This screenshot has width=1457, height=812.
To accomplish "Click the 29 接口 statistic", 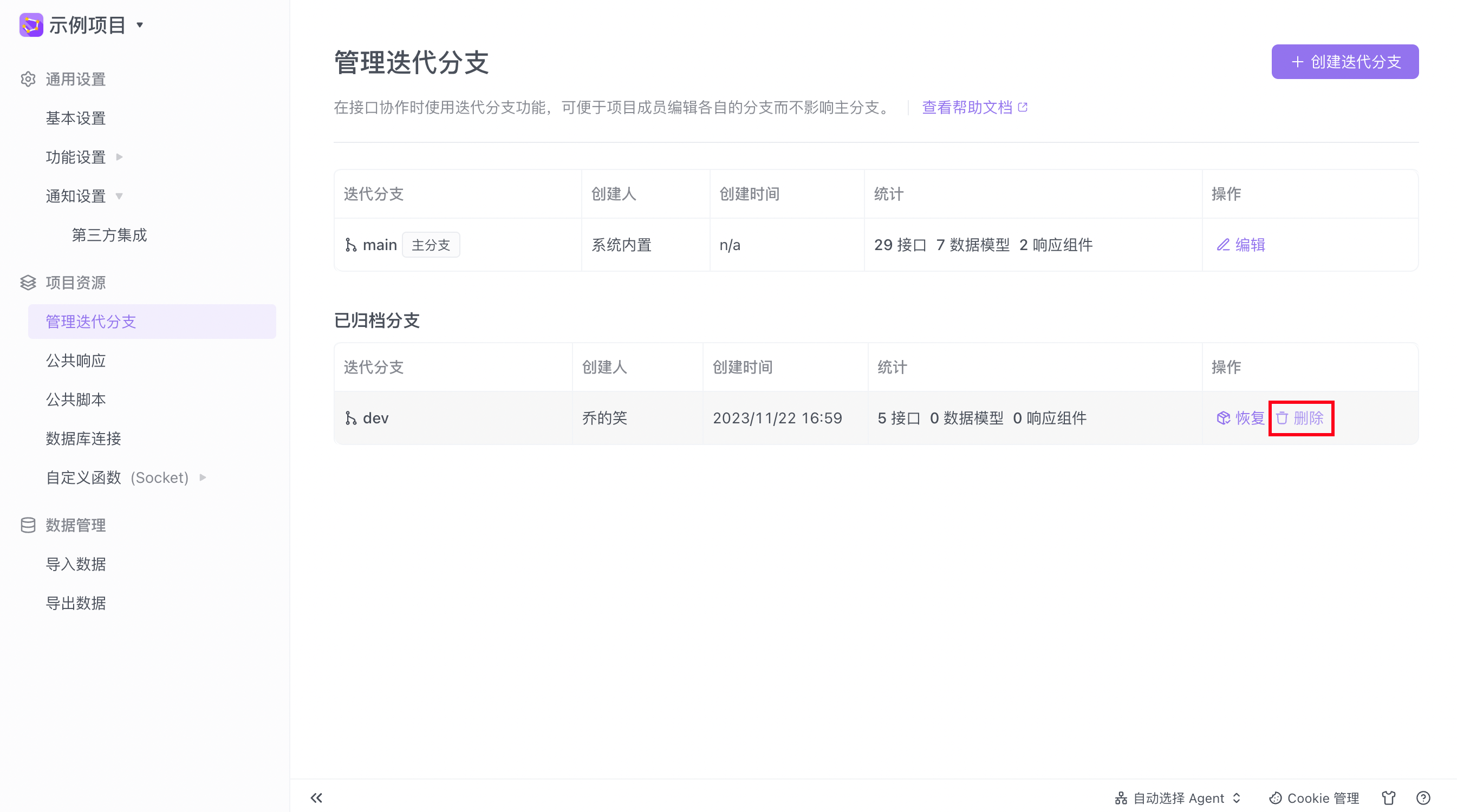I will tap(900, 245).
